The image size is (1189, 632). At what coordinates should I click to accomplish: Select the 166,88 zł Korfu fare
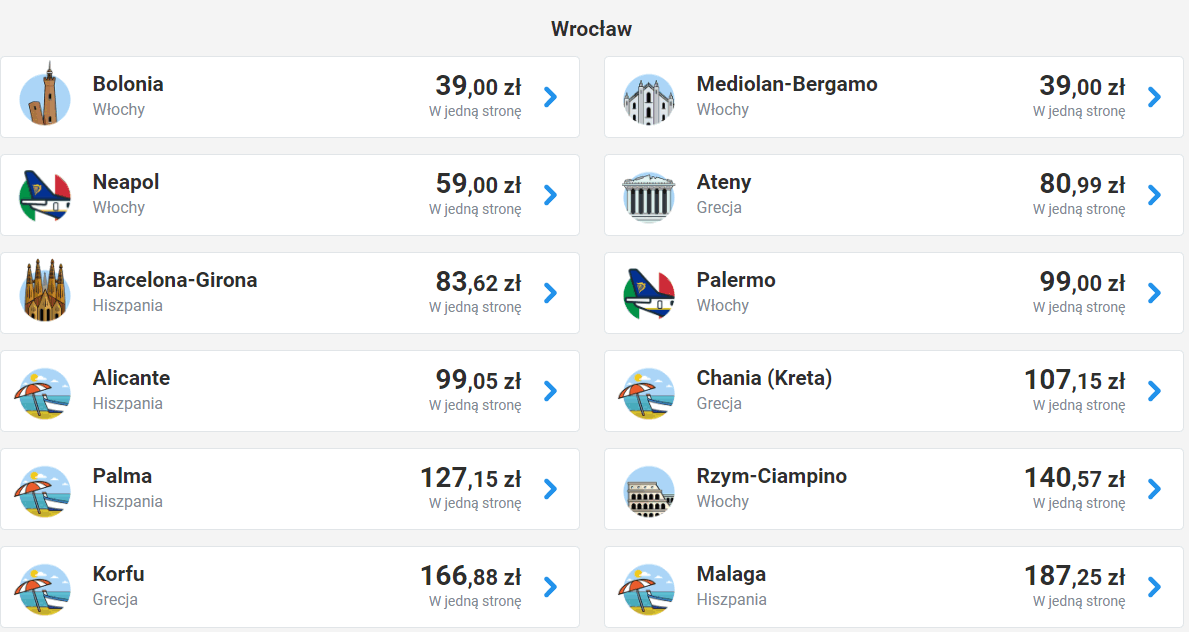[470, 577]
